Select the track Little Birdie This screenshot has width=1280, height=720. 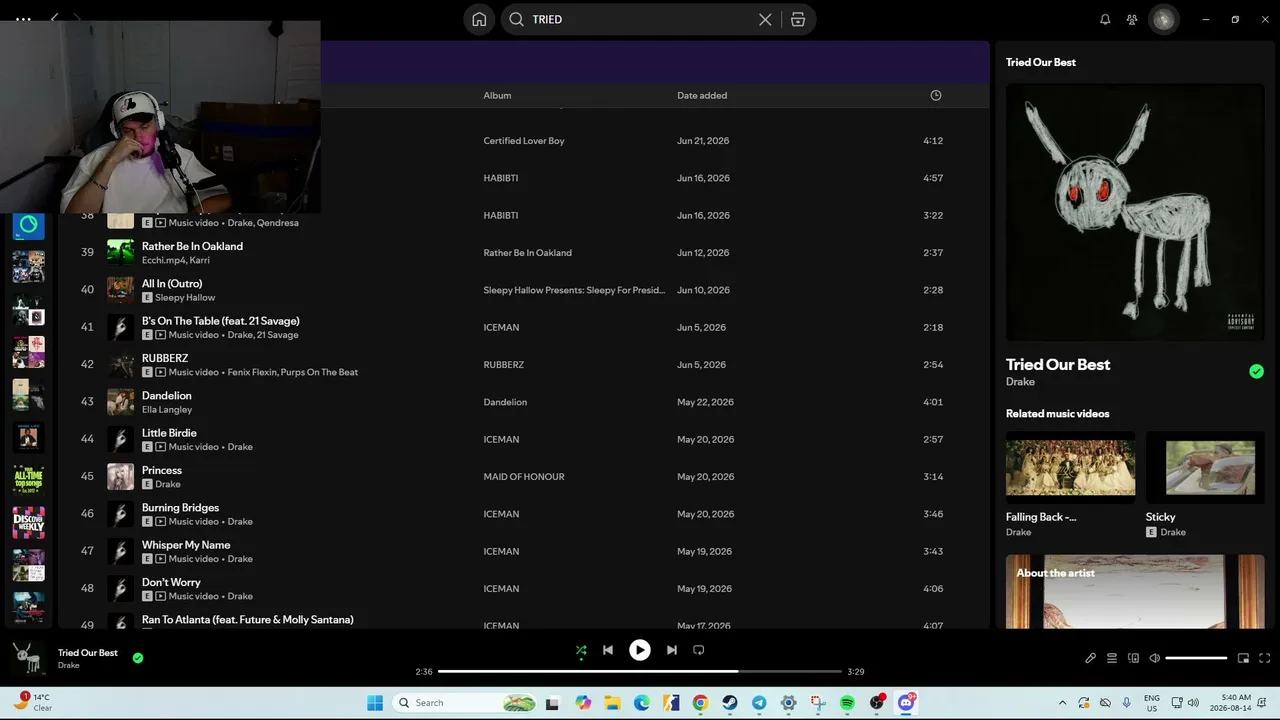pyautogui.click(x=169, y=433)
